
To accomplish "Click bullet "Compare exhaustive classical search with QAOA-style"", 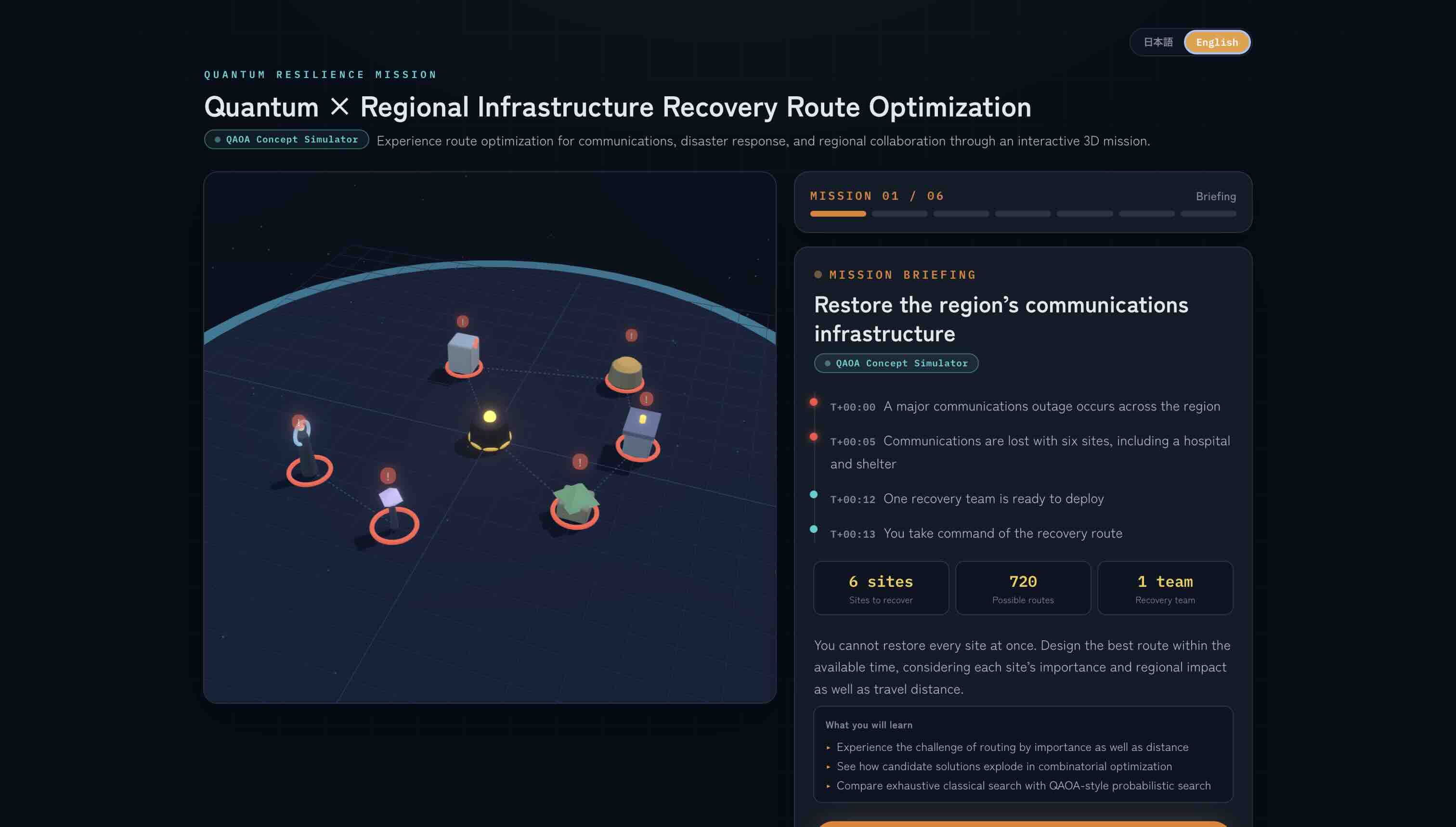I will tap(1024, 786).
